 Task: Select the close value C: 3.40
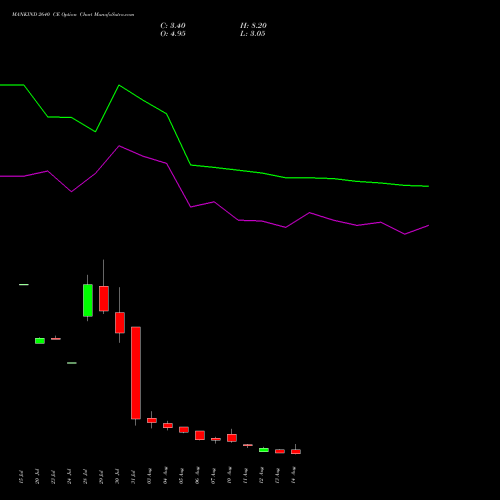coord(173,26)
